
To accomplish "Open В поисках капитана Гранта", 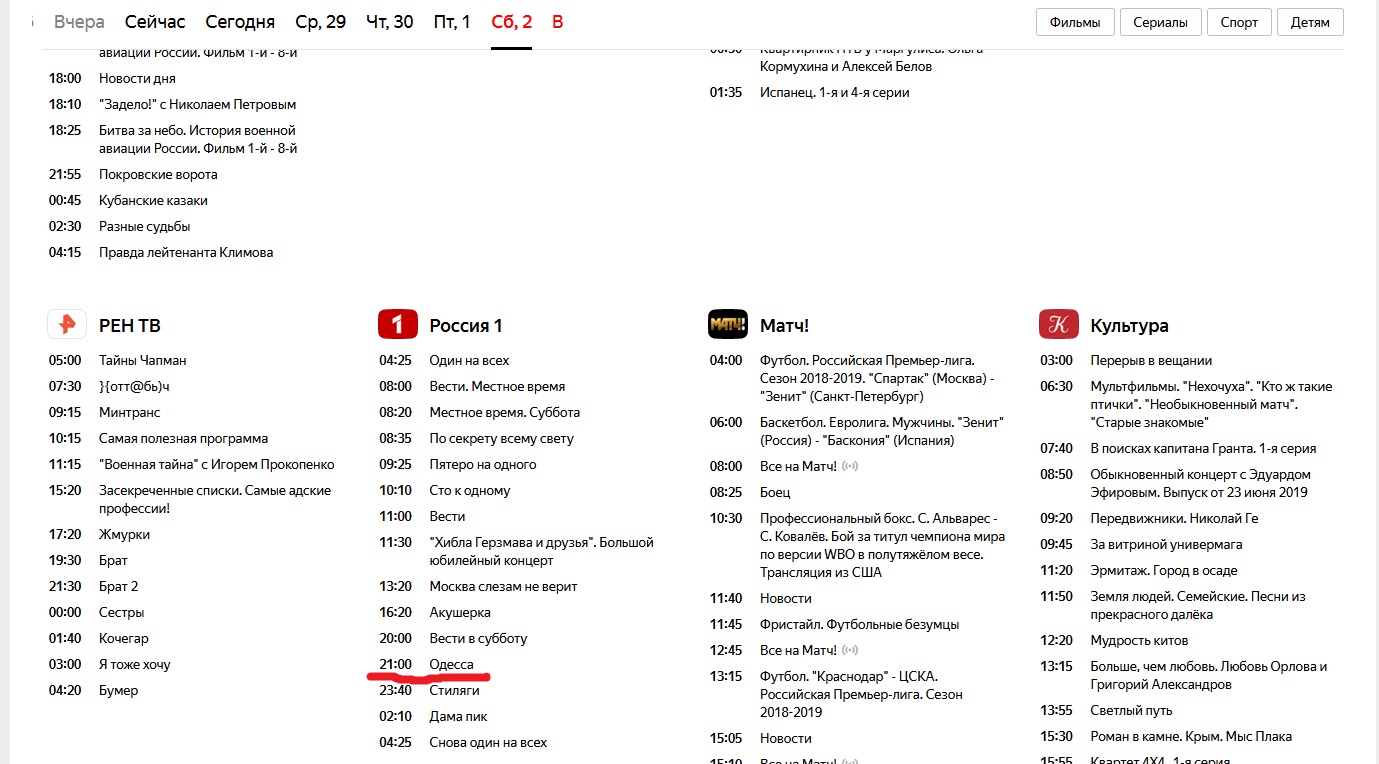I will click(x=1203, y=448).
